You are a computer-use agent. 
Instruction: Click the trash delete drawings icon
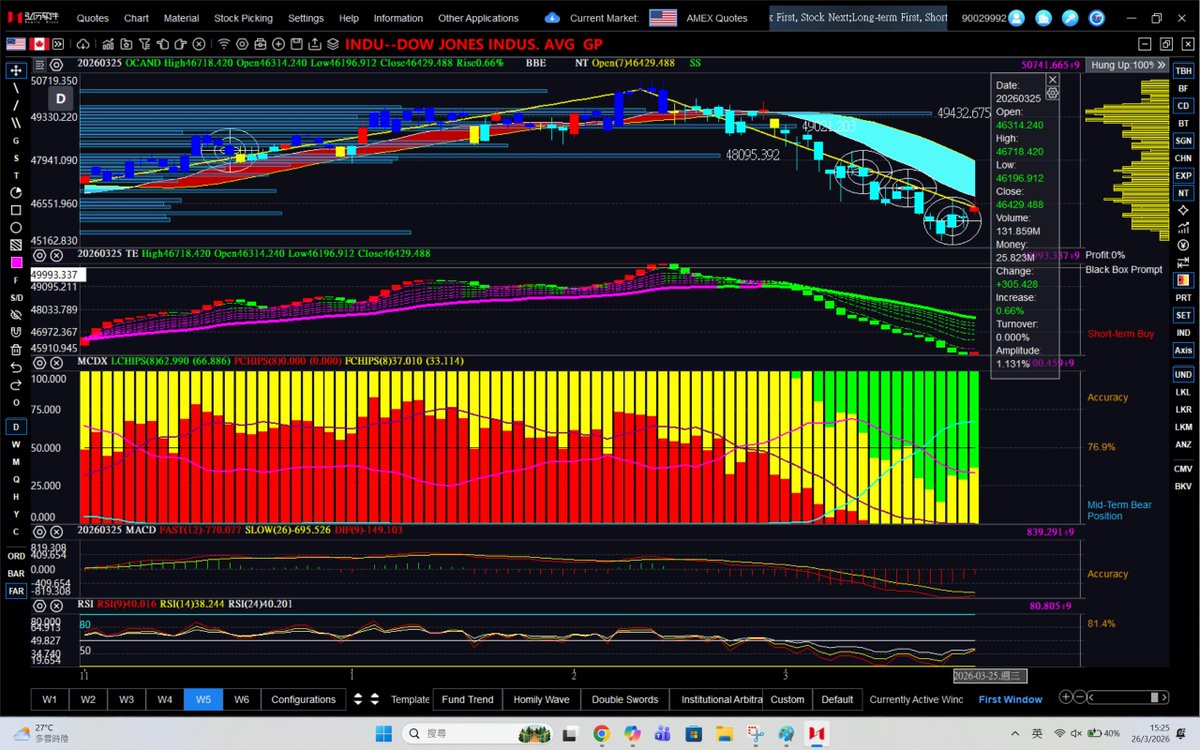pyautogui.click(x=16, y=350)
